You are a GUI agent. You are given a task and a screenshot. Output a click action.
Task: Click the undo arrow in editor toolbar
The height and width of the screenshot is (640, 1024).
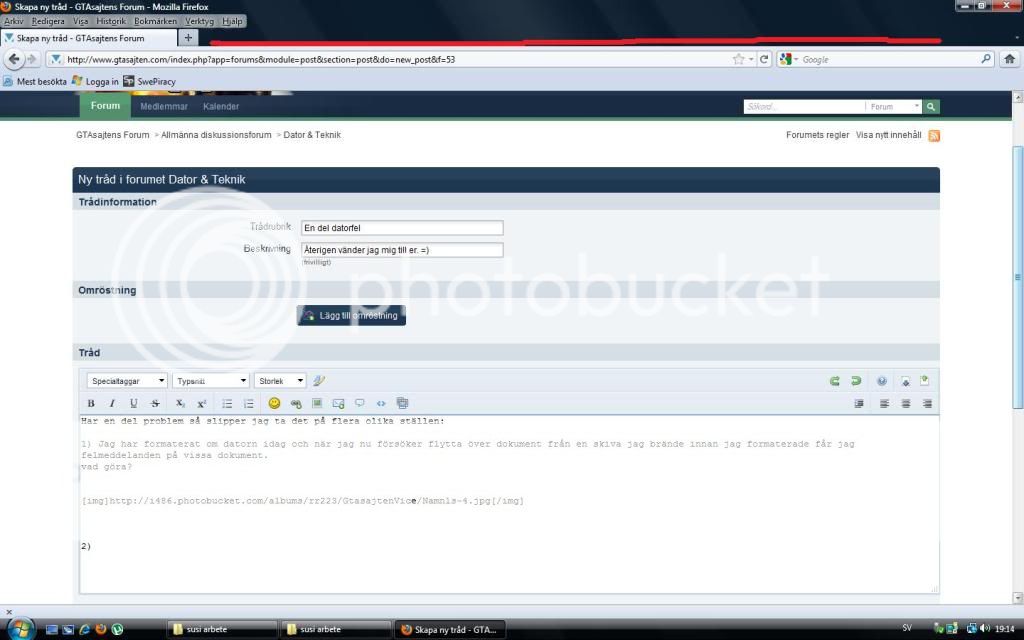coord(834,381)
